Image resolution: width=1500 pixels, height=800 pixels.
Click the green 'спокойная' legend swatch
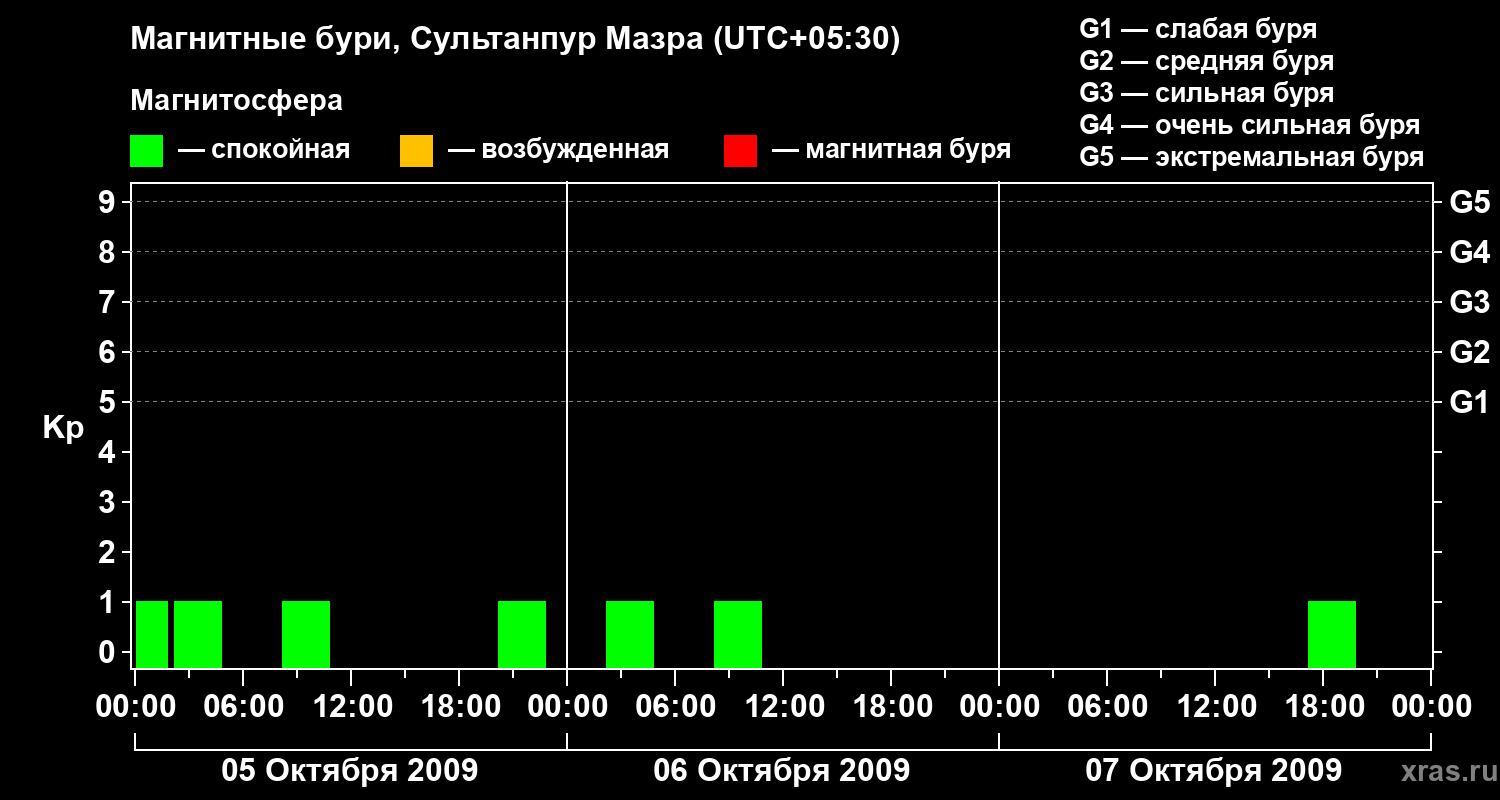click(x=146, y=150)
